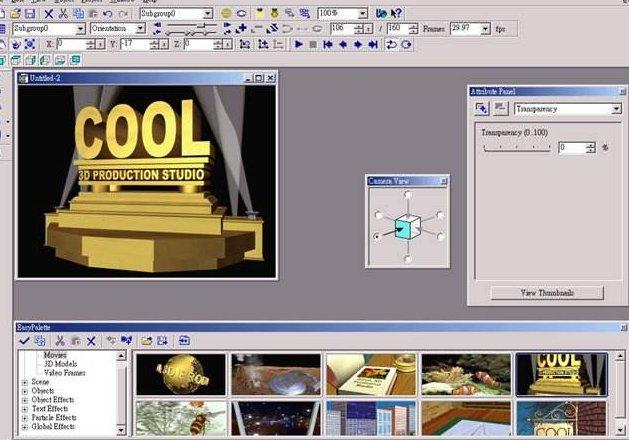Select the bottom radio point in Camera View
The width and height of the screenshot is (629, 440).
[408, 259]
